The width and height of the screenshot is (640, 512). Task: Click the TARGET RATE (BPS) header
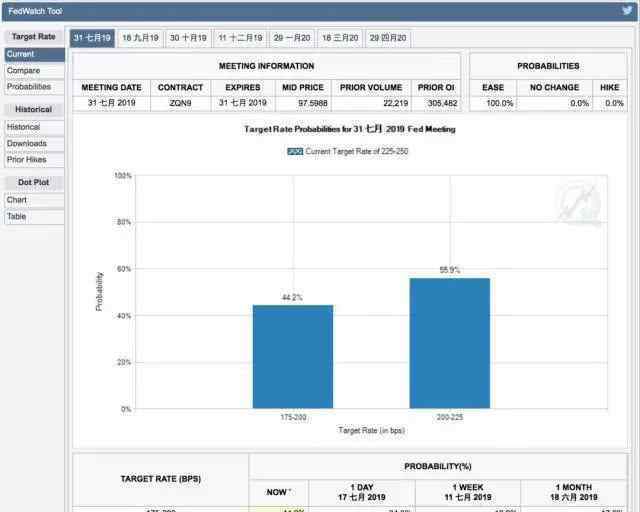tap(160, 479)
